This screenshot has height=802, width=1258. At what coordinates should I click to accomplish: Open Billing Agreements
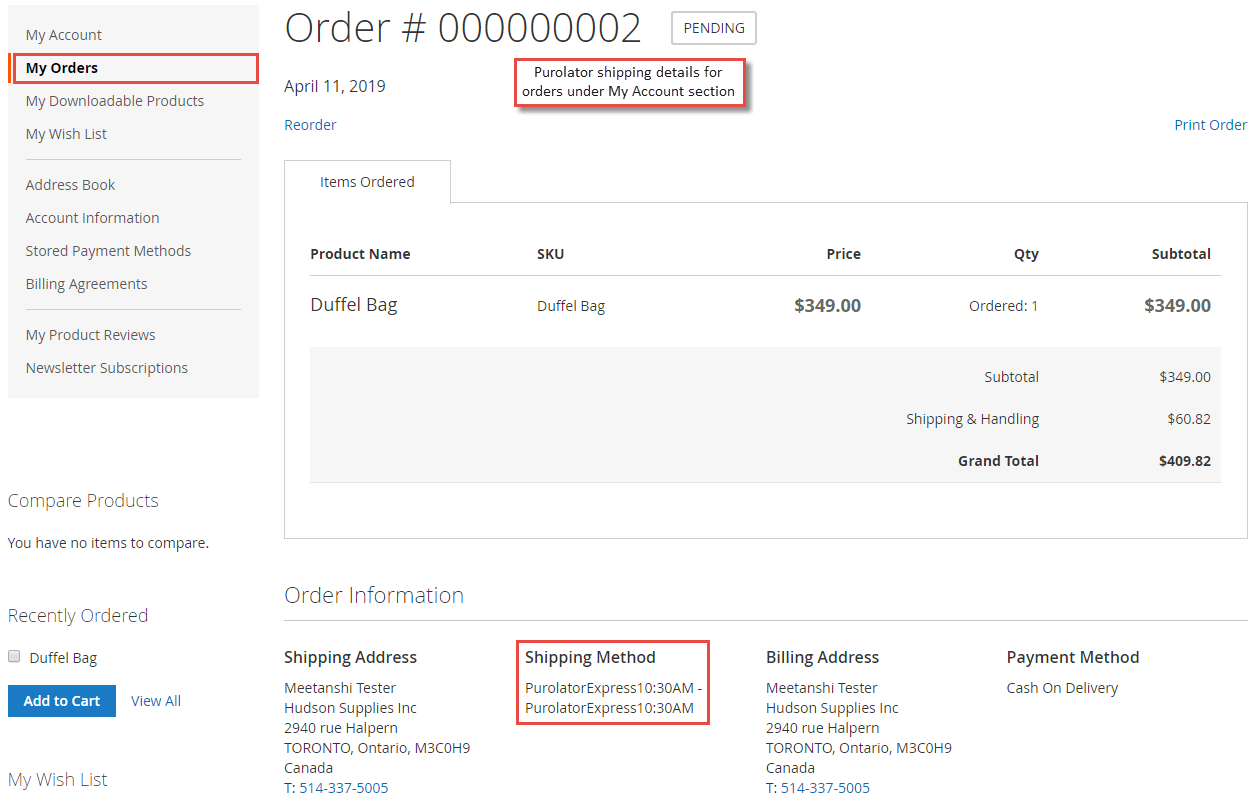(x=86, y=284)
